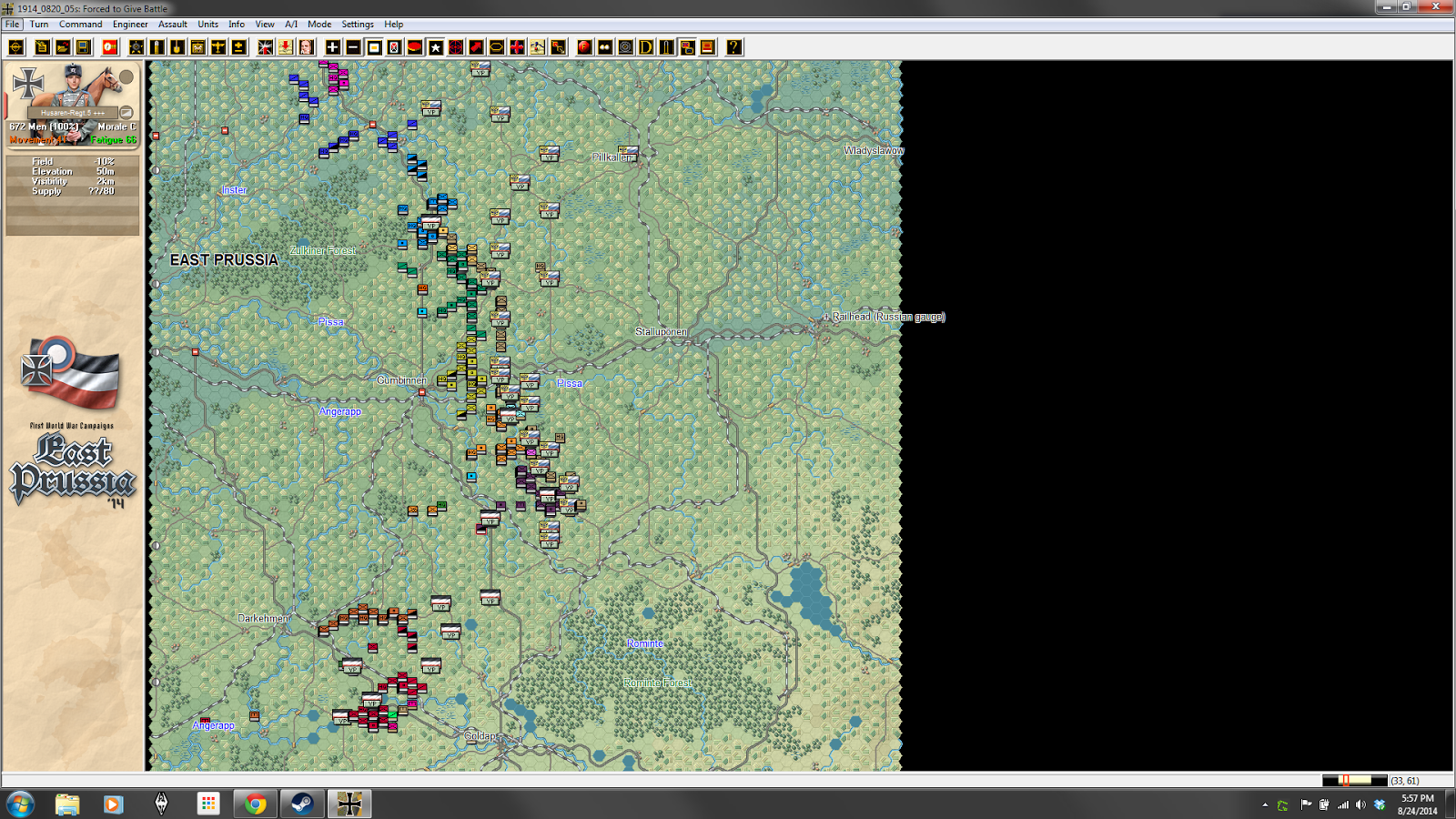Click the red oval disc toolbar icon
This screenshot has height=819, width=1456.
tap(415, 47)
